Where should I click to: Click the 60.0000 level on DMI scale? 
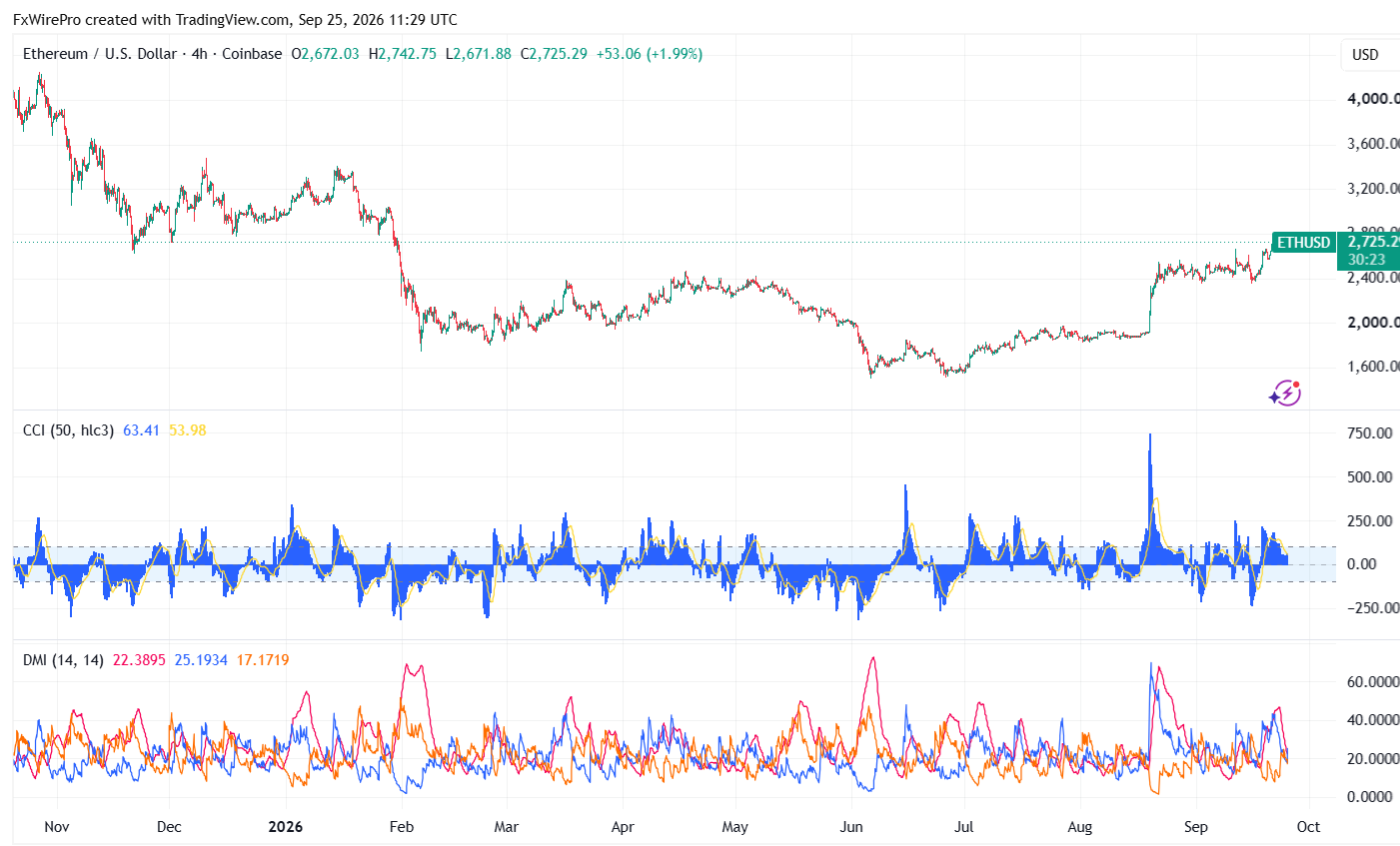(x=1370, y=682)
